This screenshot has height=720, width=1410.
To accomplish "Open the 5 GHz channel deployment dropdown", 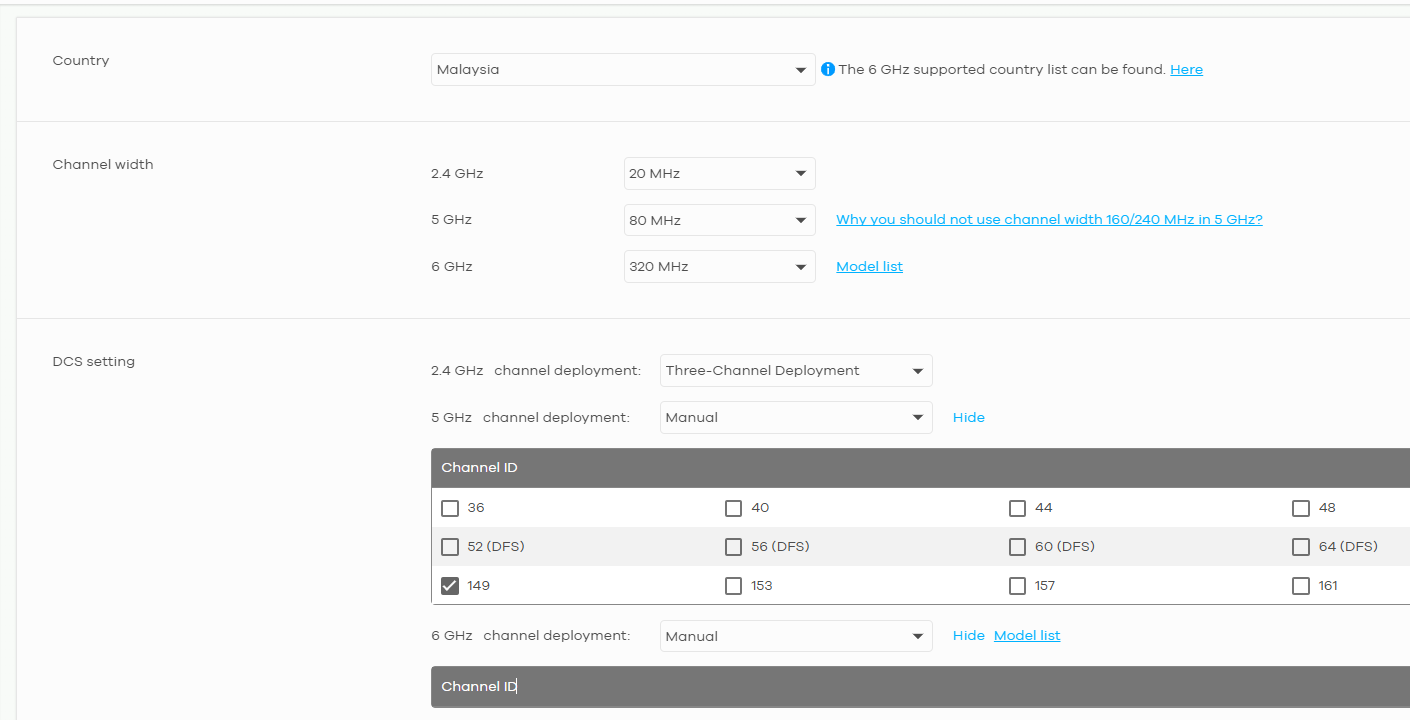I will tap(796, 417).
